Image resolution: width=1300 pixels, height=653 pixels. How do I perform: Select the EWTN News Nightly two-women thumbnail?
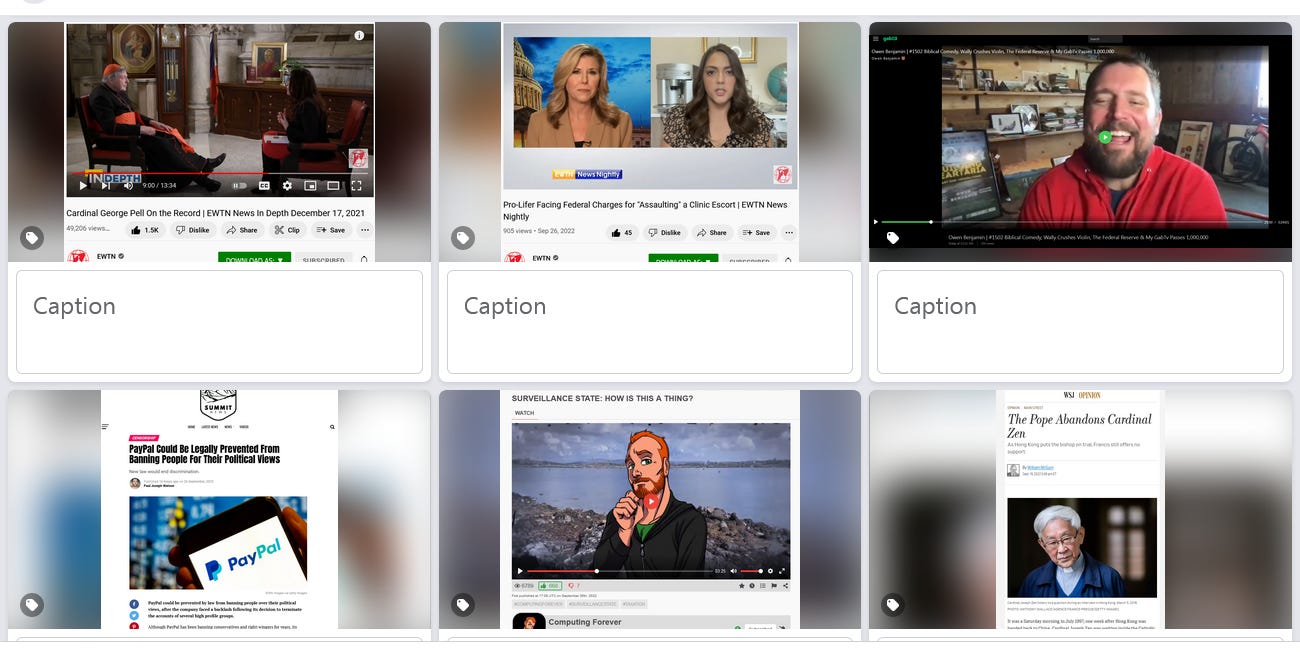650,142
